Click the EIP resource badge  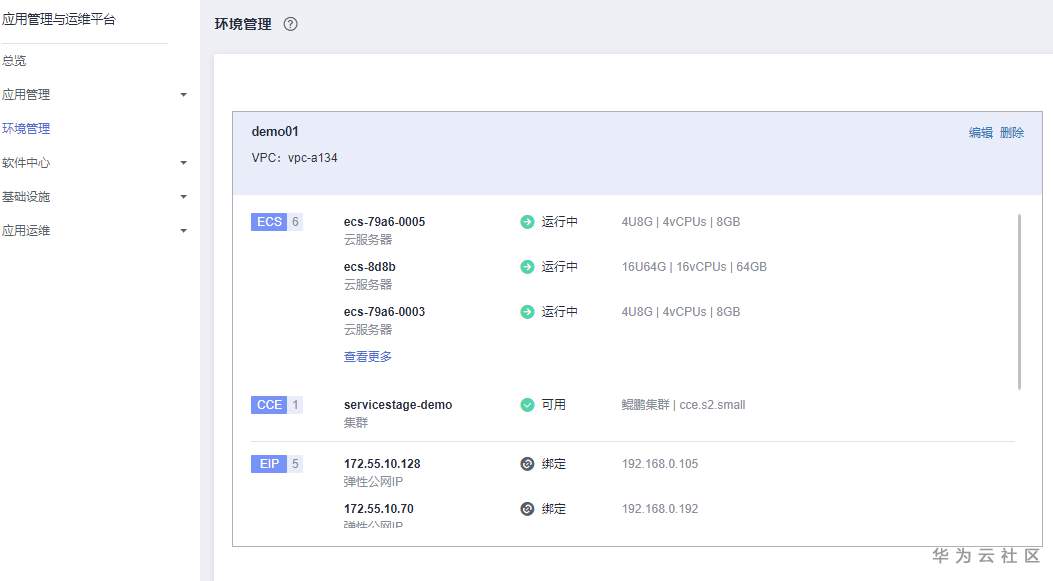coord(270,464)
